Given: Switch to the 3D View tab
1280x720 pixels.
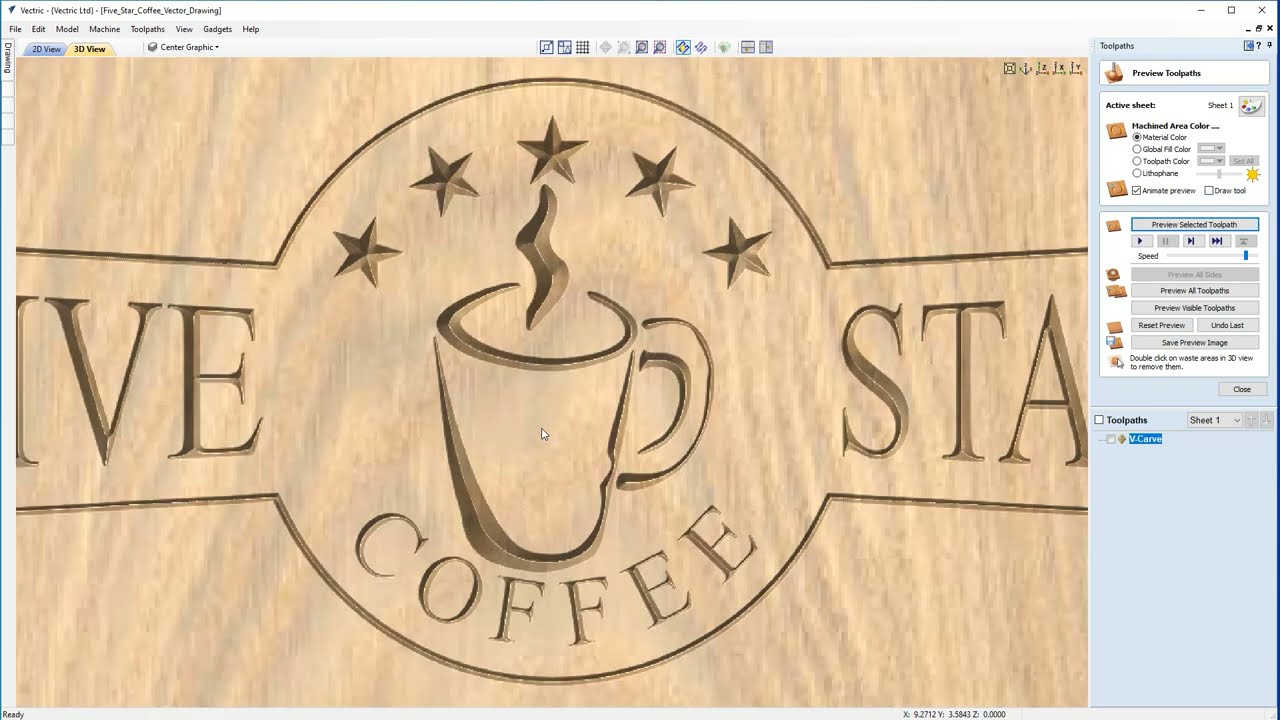Looking at the screenshot, I should click(90, 49).
